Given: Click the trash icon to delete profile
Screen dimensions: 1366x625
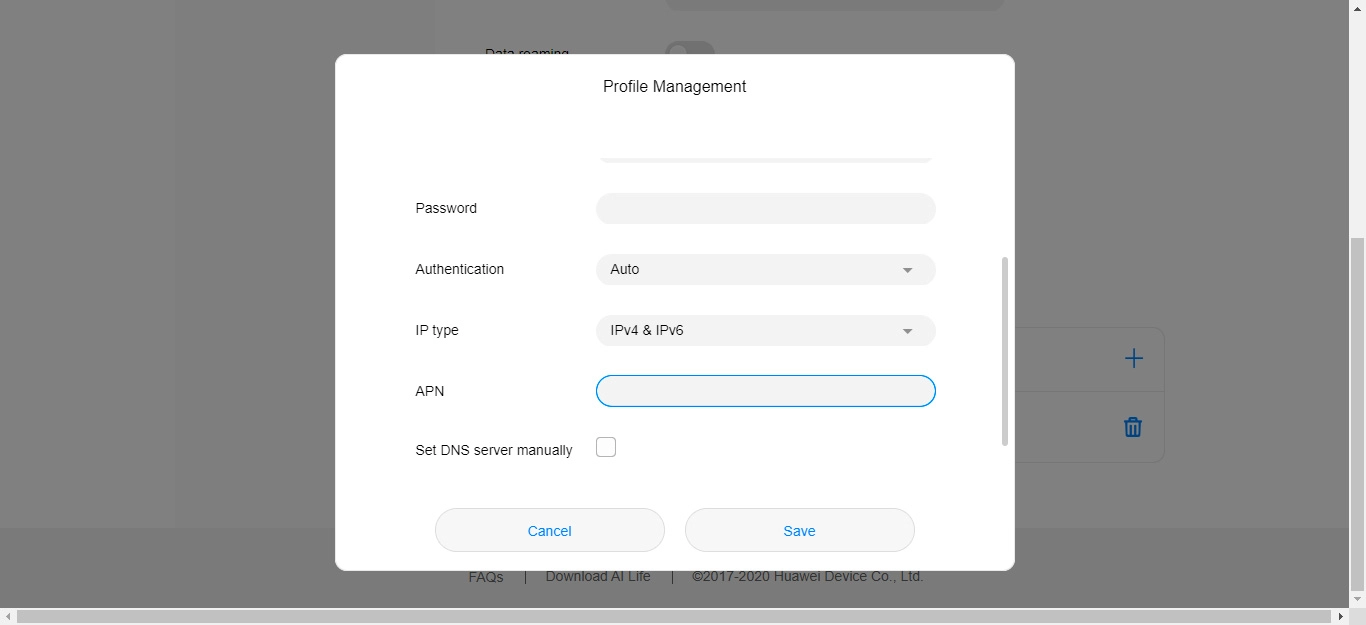Looking at the screenshot, I should click(x=1132, y=427).
